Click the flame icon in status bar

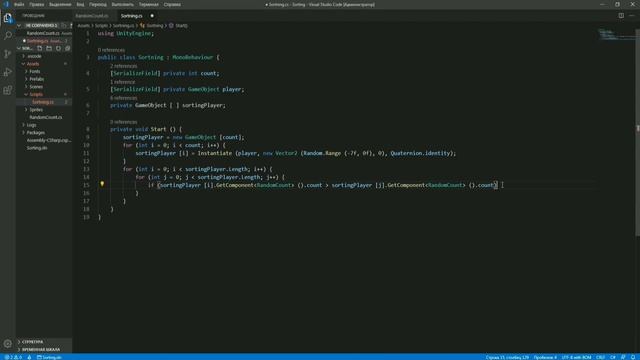pos(29,357)
